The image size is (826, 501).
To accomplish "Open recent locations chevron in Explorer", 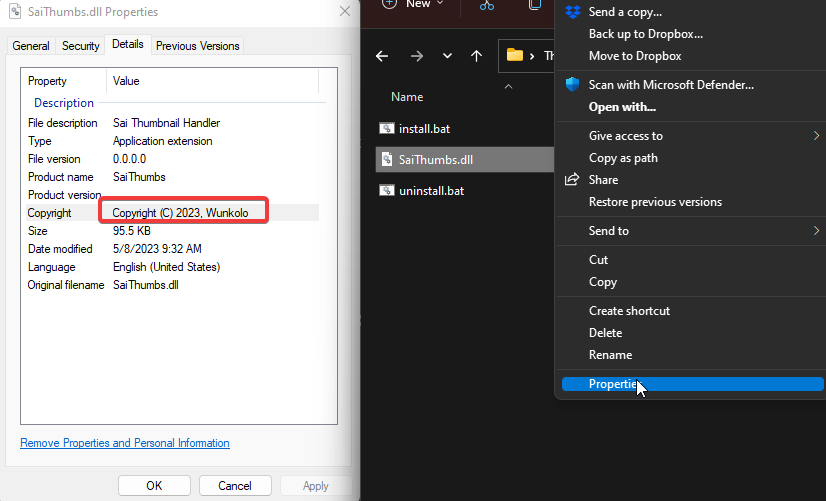I will coord(447,55).
